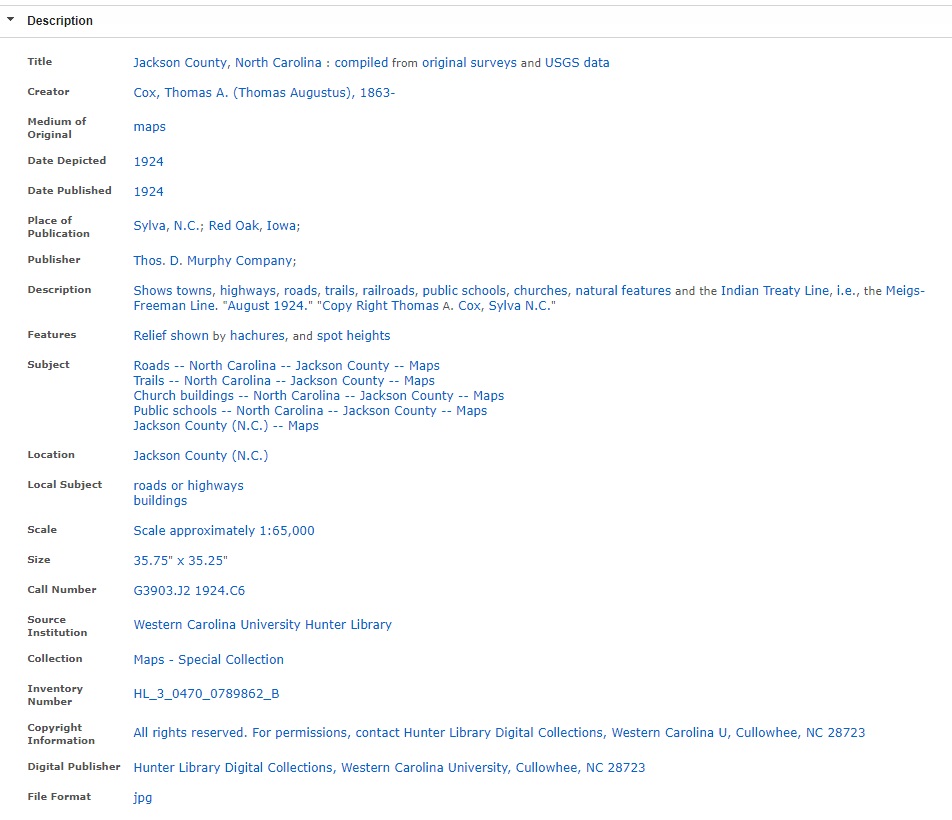Viewport: 952px width, 820px height.
Task: Click the Date Published 1924 link
Action: (x=148, y=191)
